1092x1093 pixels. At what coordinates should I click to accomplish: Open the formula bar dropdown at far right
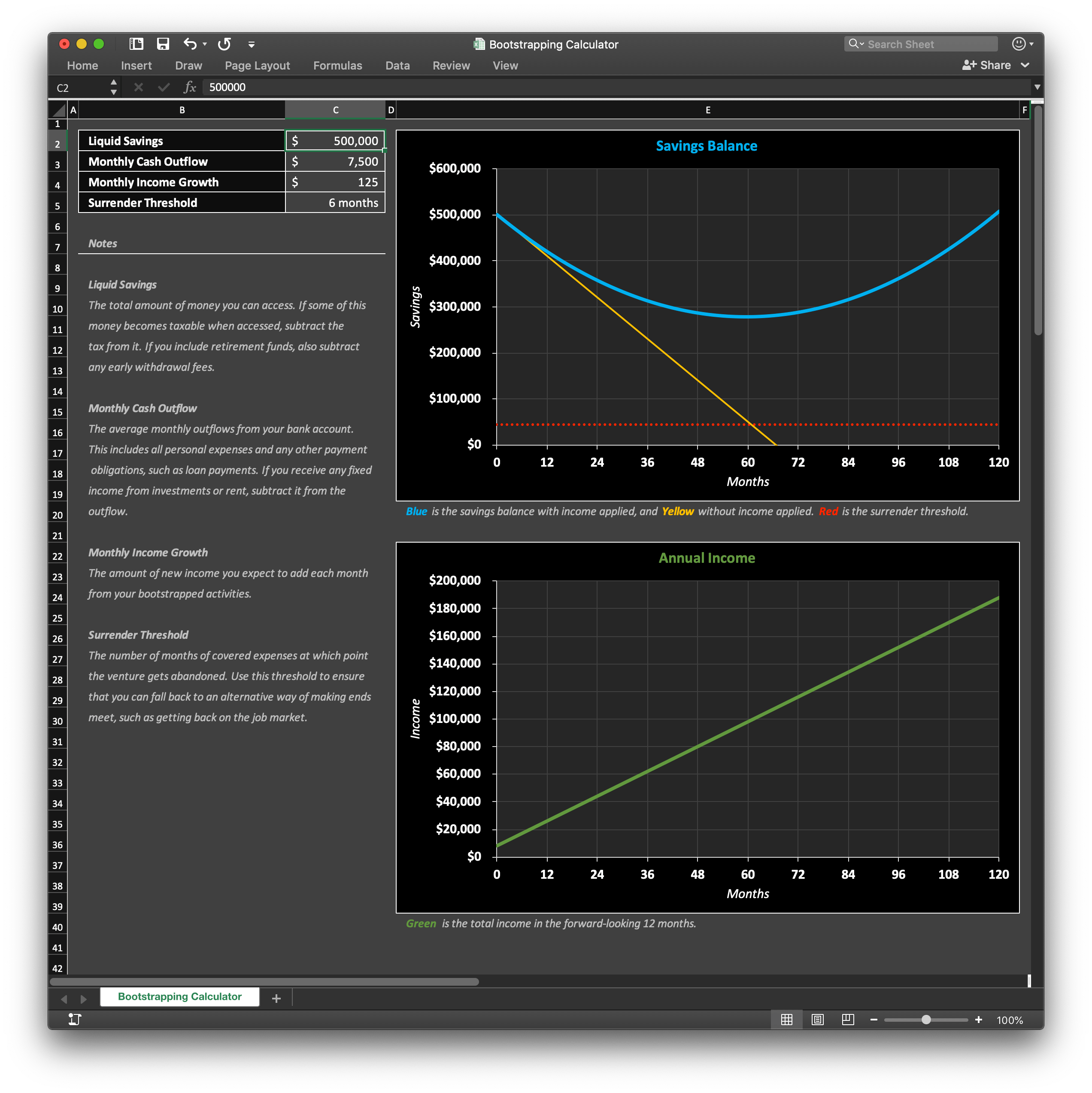(1037, 87)
